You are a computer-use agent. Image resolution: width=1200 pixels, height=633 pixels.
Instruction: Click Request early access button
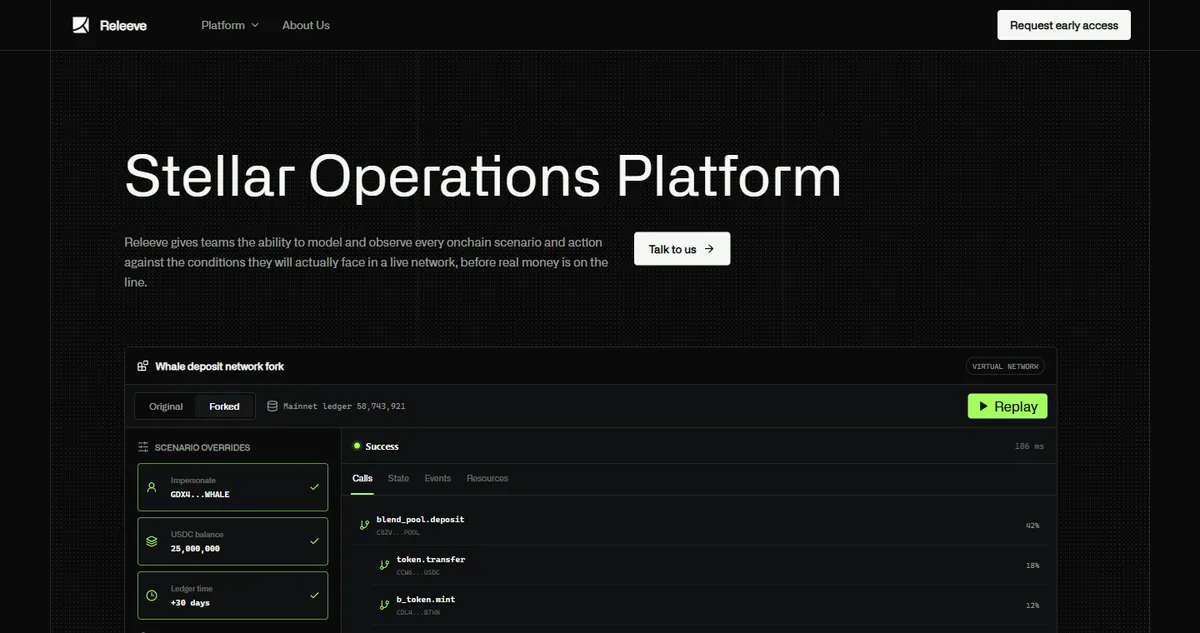pyautogui.click(x=1064, y=25)
